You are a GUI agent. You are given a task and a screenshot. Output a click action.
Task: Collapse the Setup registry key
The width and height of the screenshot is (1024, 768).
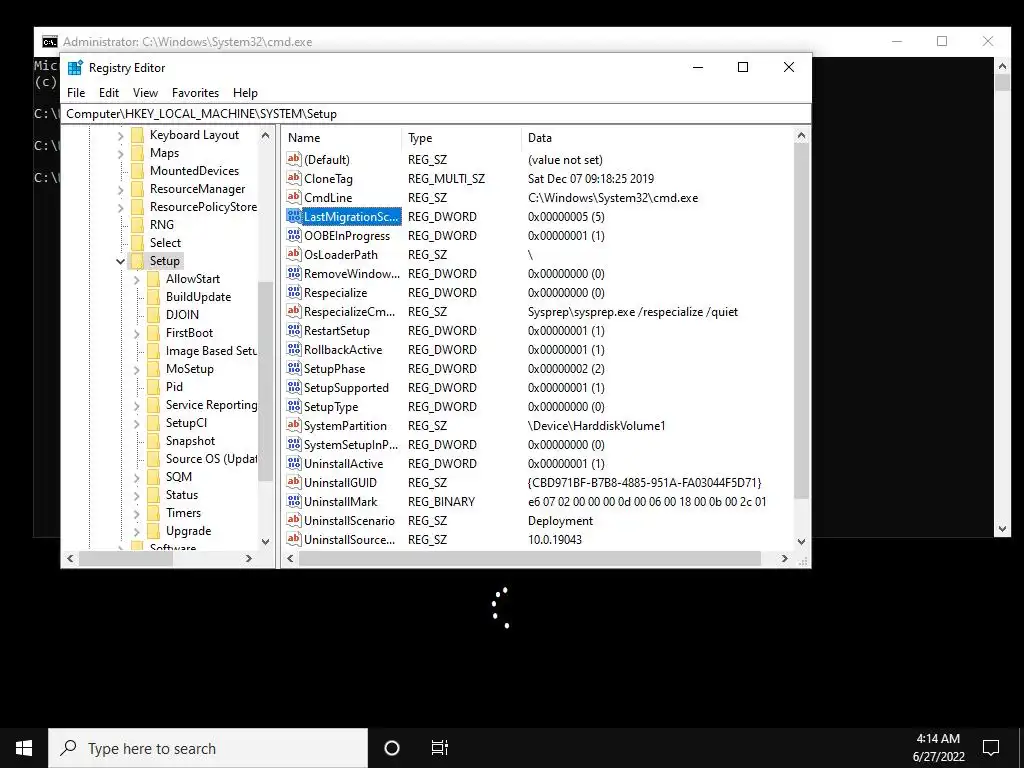point(120,261)
